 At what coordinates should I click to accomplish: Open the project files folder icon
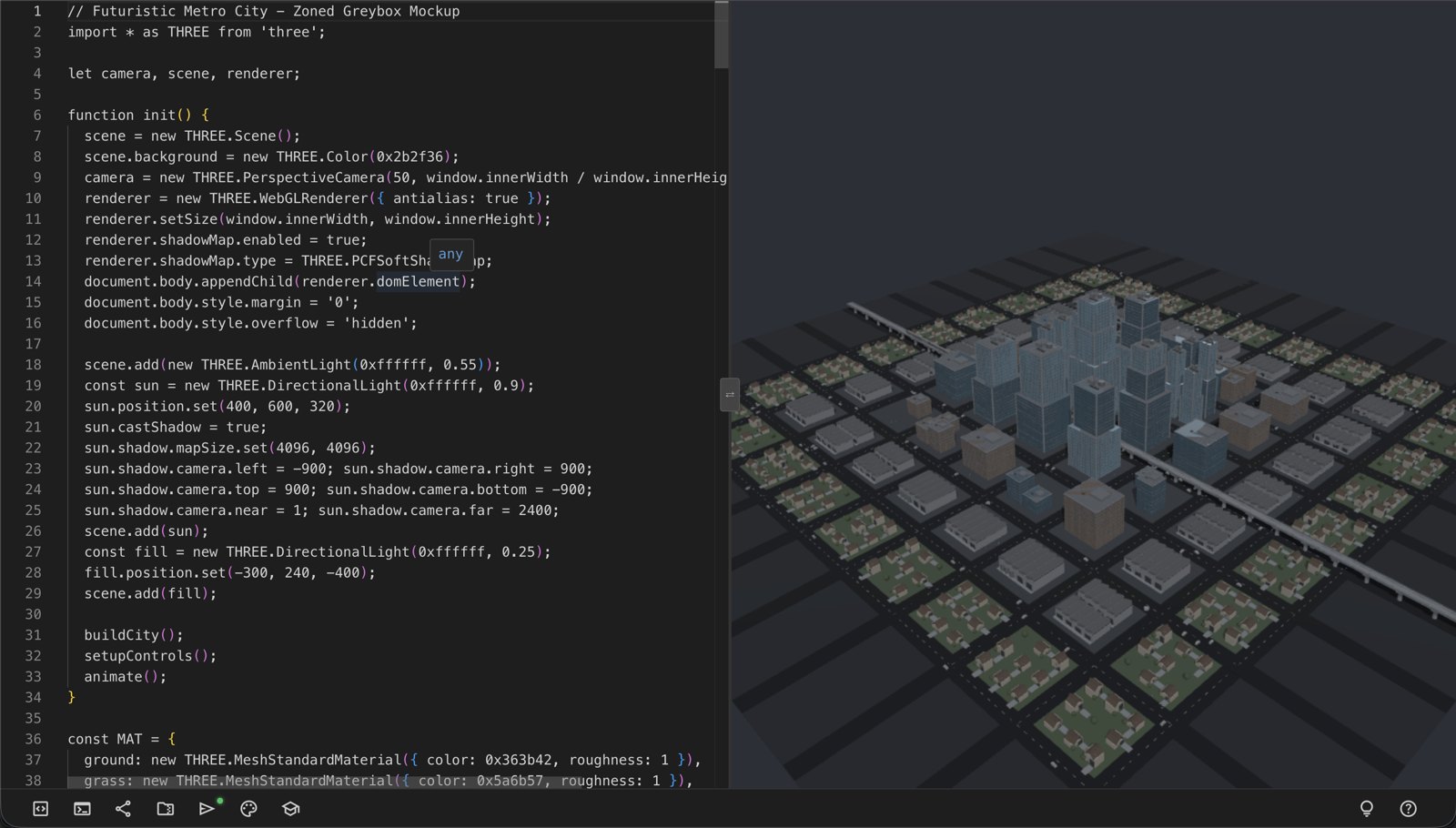[x=166, y=808]
